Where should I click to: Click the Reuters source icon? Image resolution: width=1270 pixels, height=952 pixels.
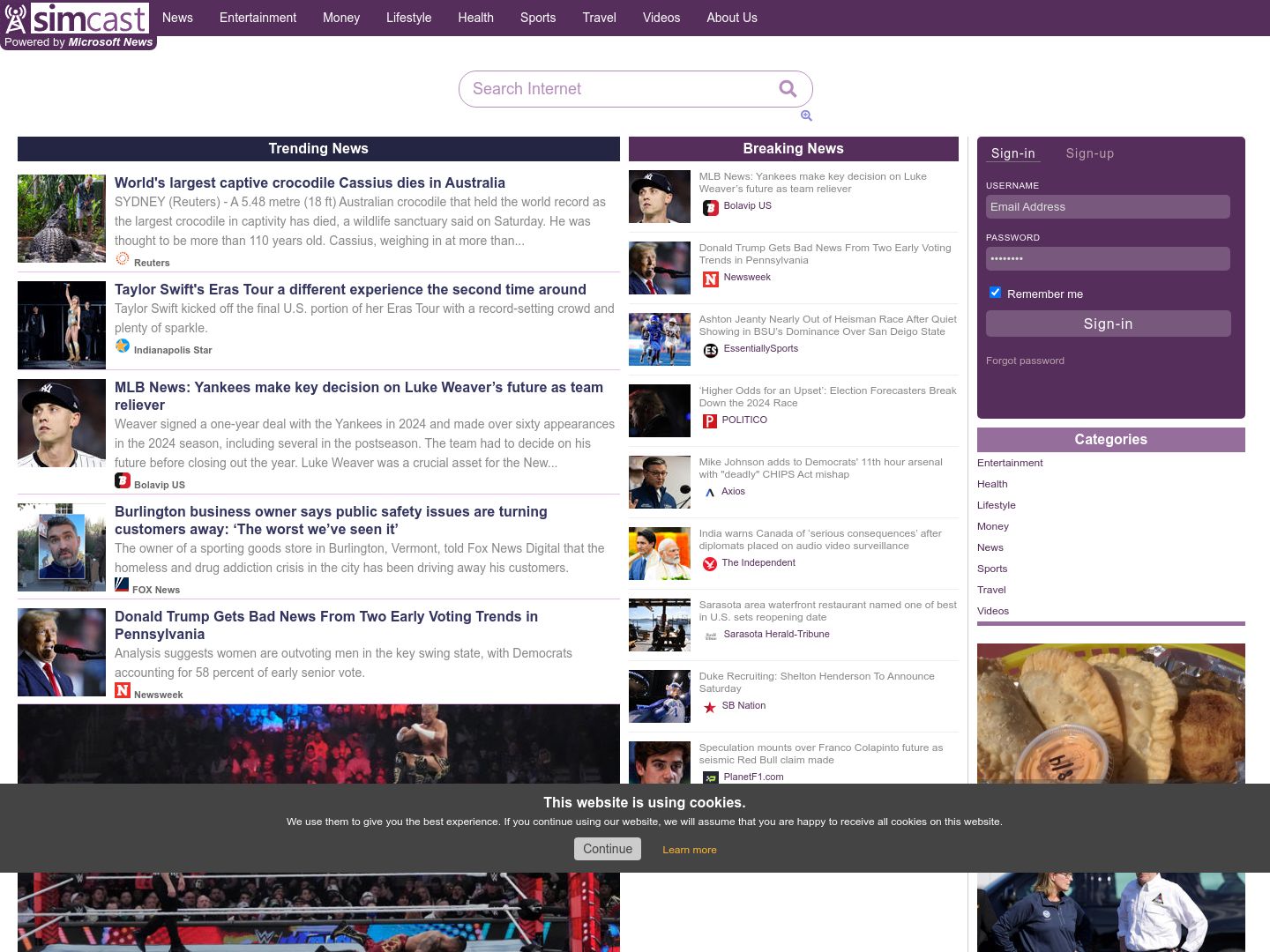(123, 258)
